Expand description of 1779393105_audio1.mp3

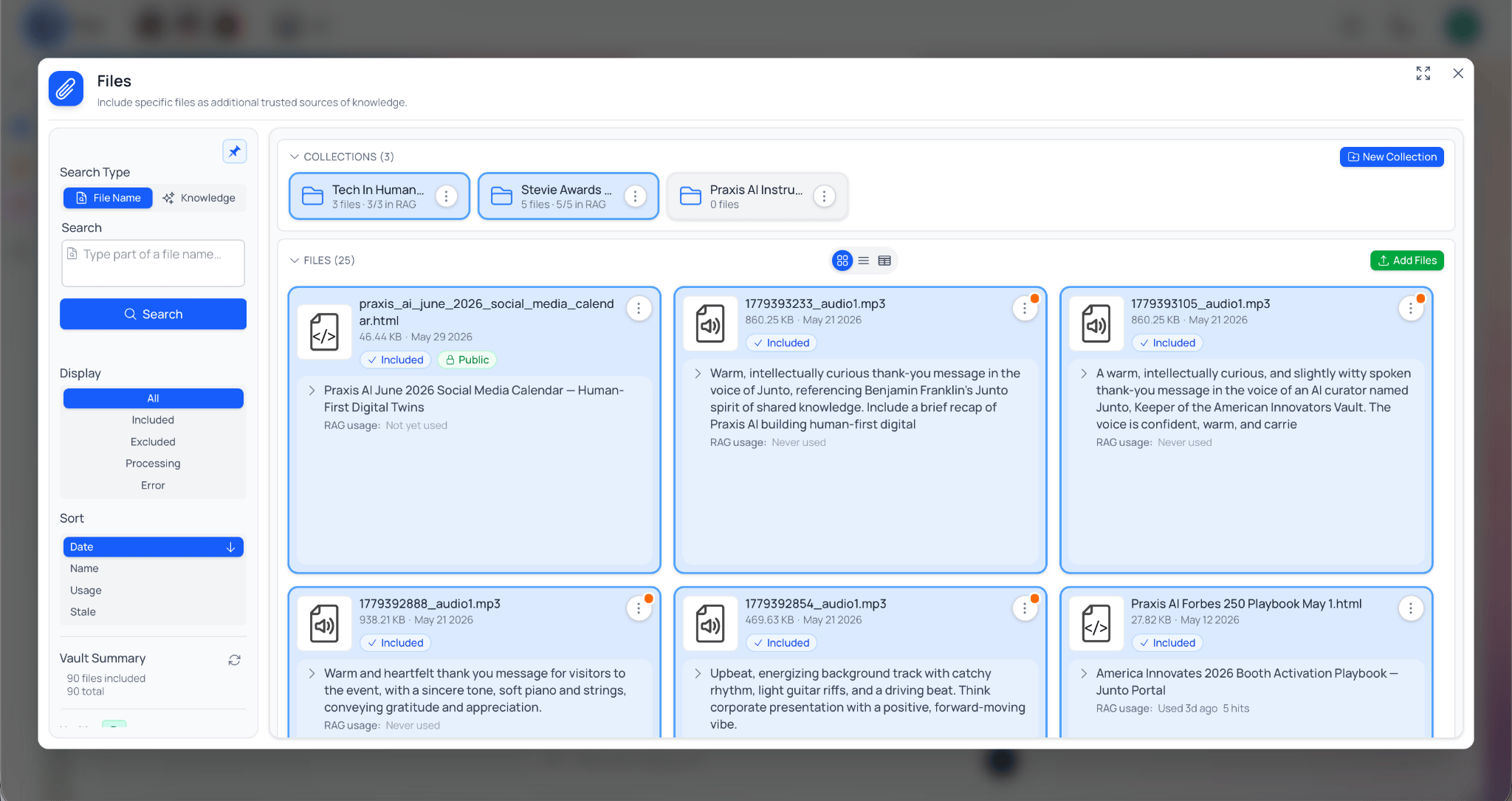[x=1084, y=374]
